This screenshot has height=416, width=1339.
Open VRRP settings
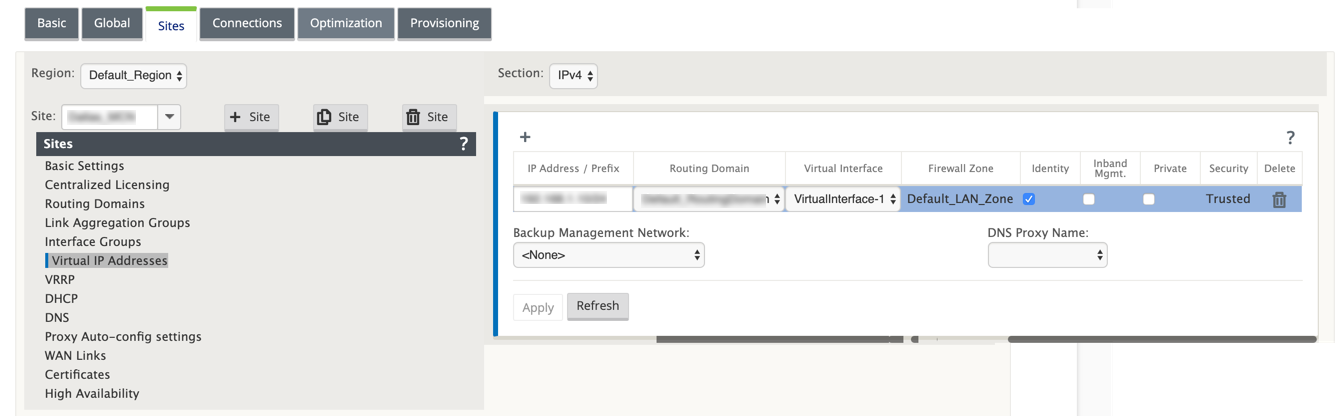60,280
